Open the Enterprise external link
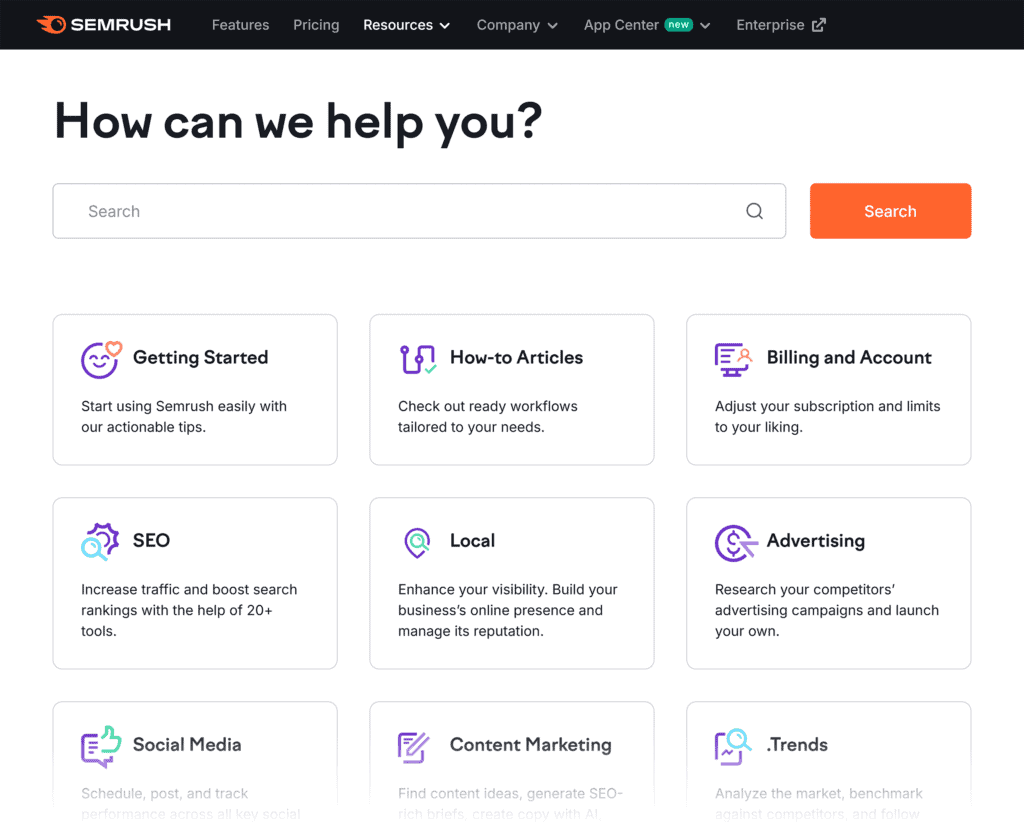 coord(780,25)
